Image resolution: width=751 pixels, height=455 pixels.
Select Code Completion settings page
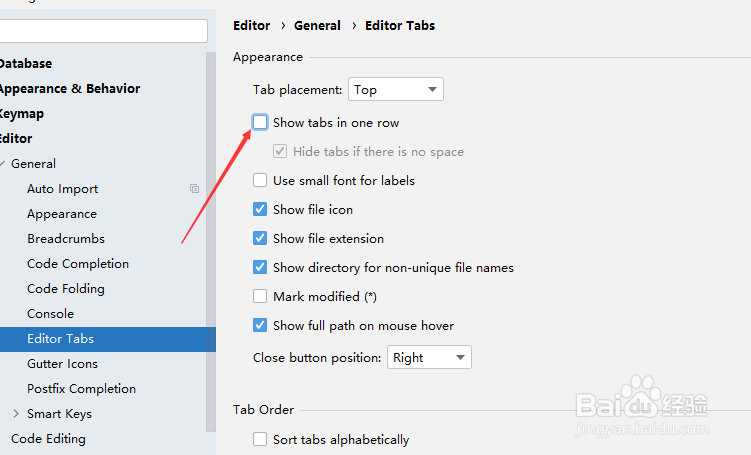(78, 264)
